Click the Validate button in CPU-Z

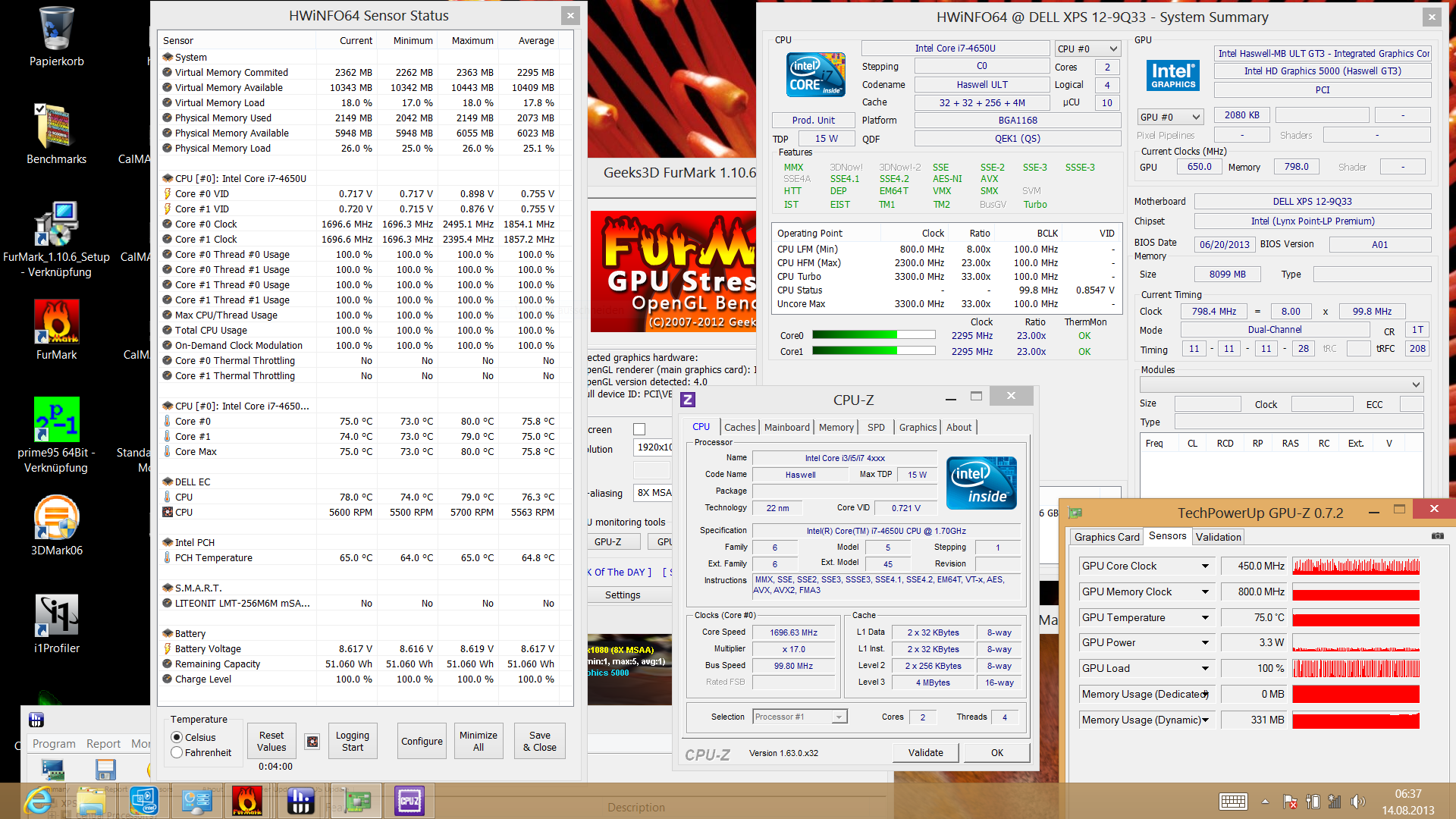click(x=925, y=753)
